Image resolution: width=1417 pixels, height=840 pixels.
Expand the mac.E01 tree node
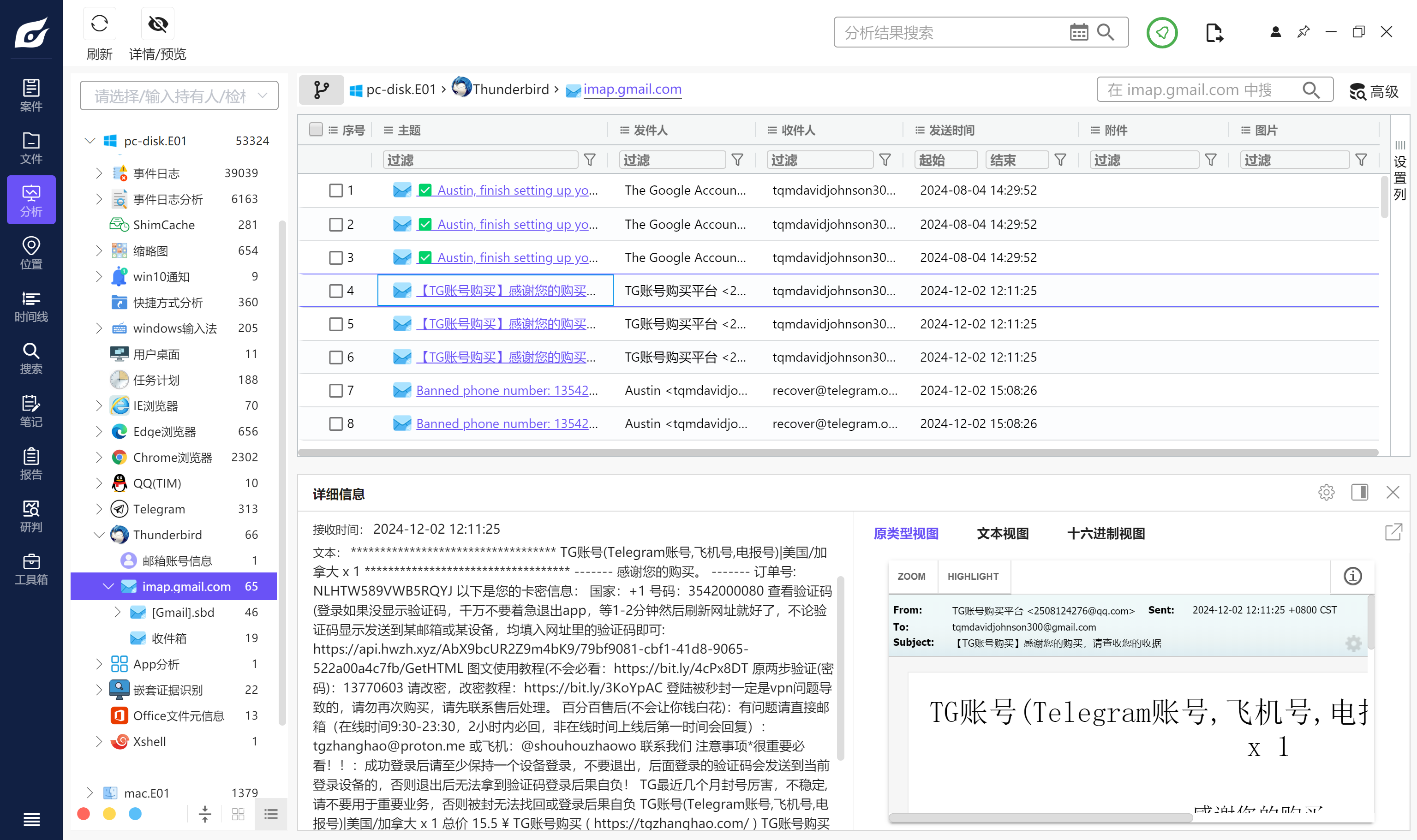[90, 792]
